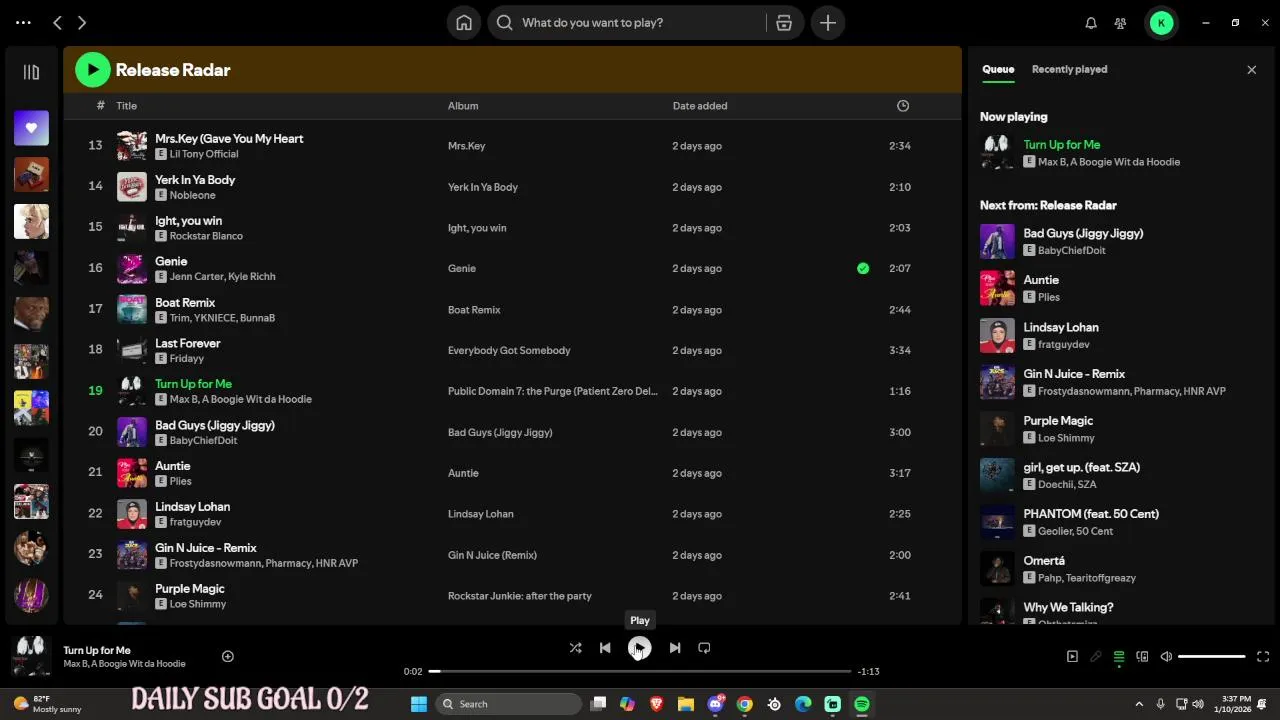Open Windows Start menu
The image size is (1280, 720).
pyautogui.click(x=419, y=704)
